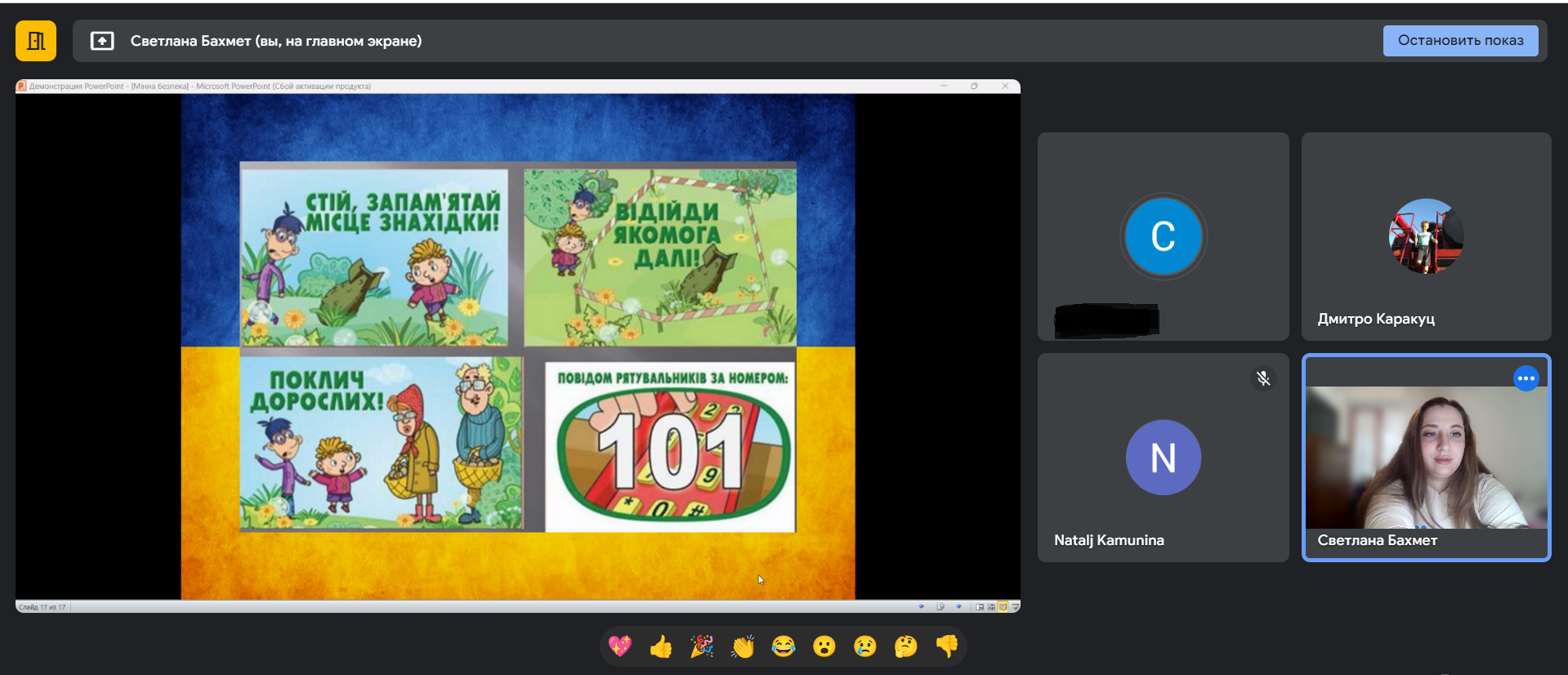Go to next slide arrow in PowerPoint

pyautogui.click(x=958, y=606)
